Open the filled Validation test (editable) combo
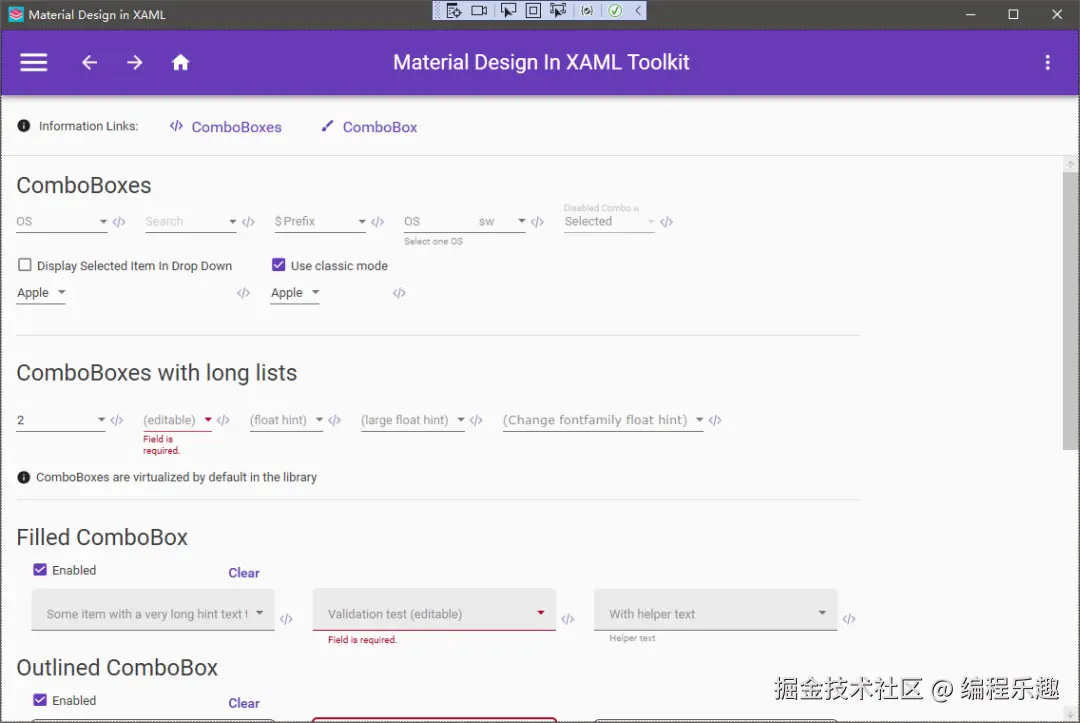 tap(434, 610)
